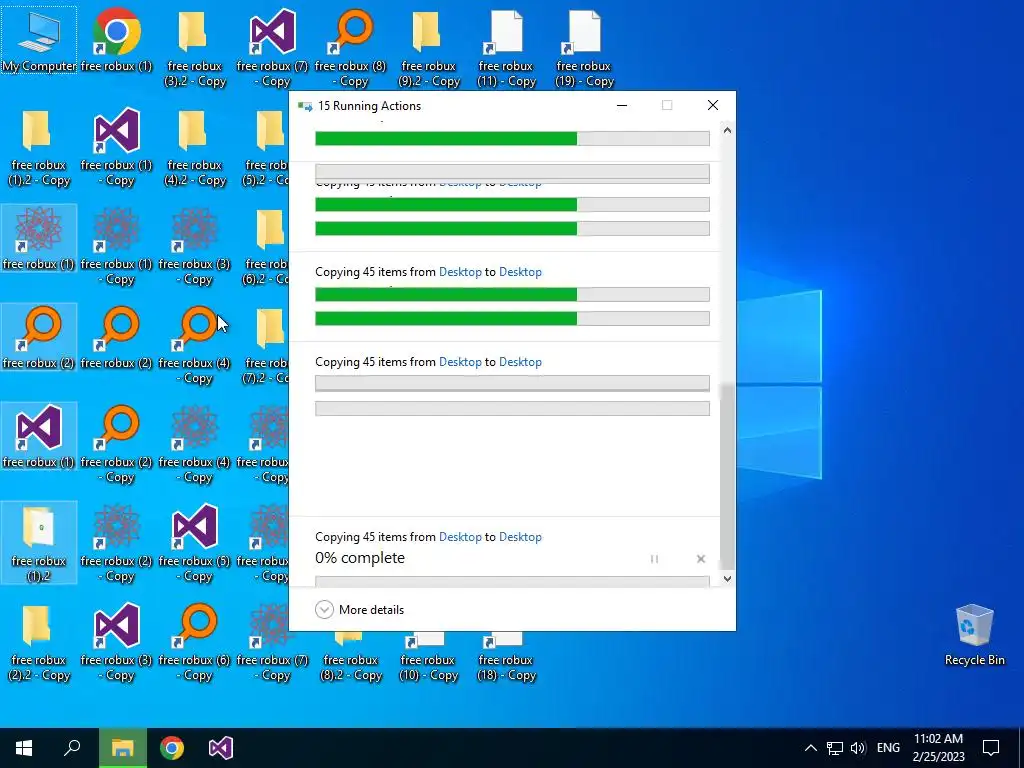Image resolution: width=1024 pixels, height=768 pixels.
Task: Click scroll-up arrow in Running Actions dialog
Action: [727, 130]
